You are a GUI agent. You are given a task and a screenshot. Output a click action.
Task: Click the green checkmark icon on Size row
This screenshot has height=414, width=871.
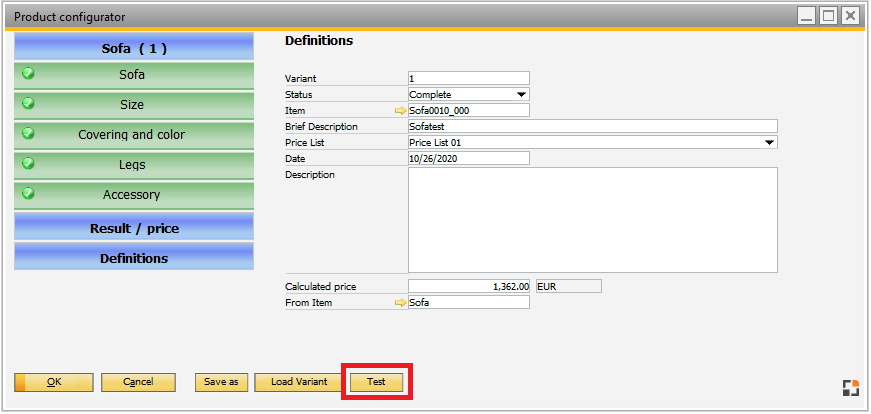pyautogui.click(x=28, y=104)
